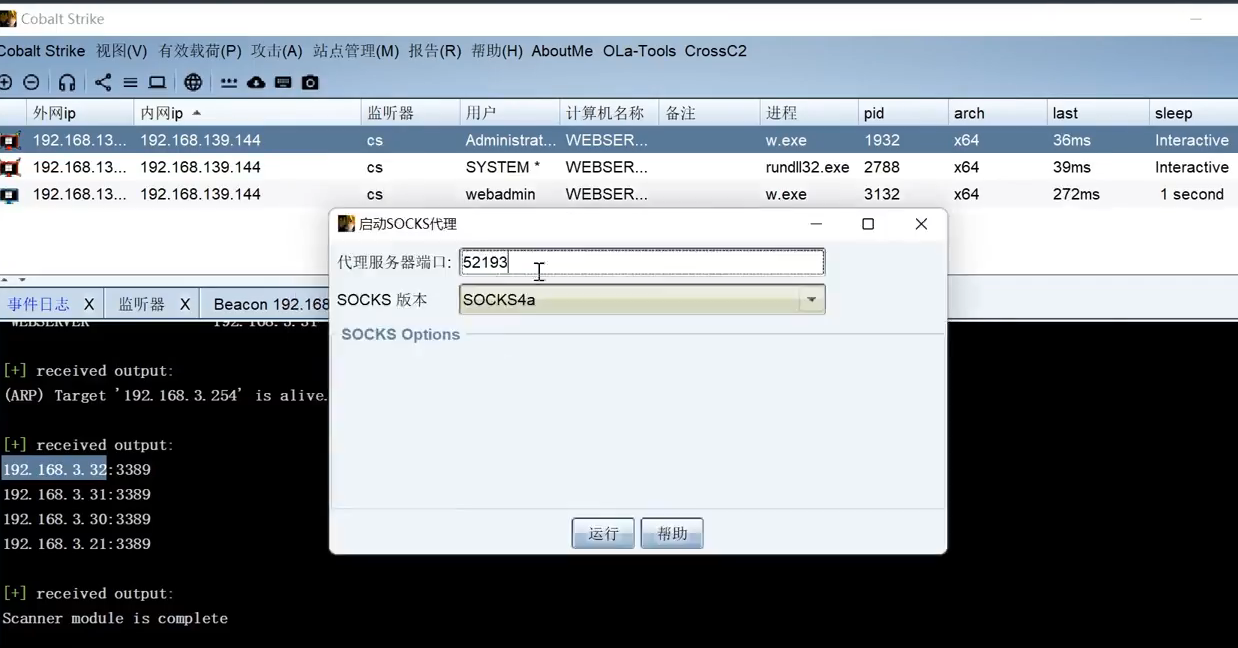View keystrokes via the keyboard icon

pos(283,82)
